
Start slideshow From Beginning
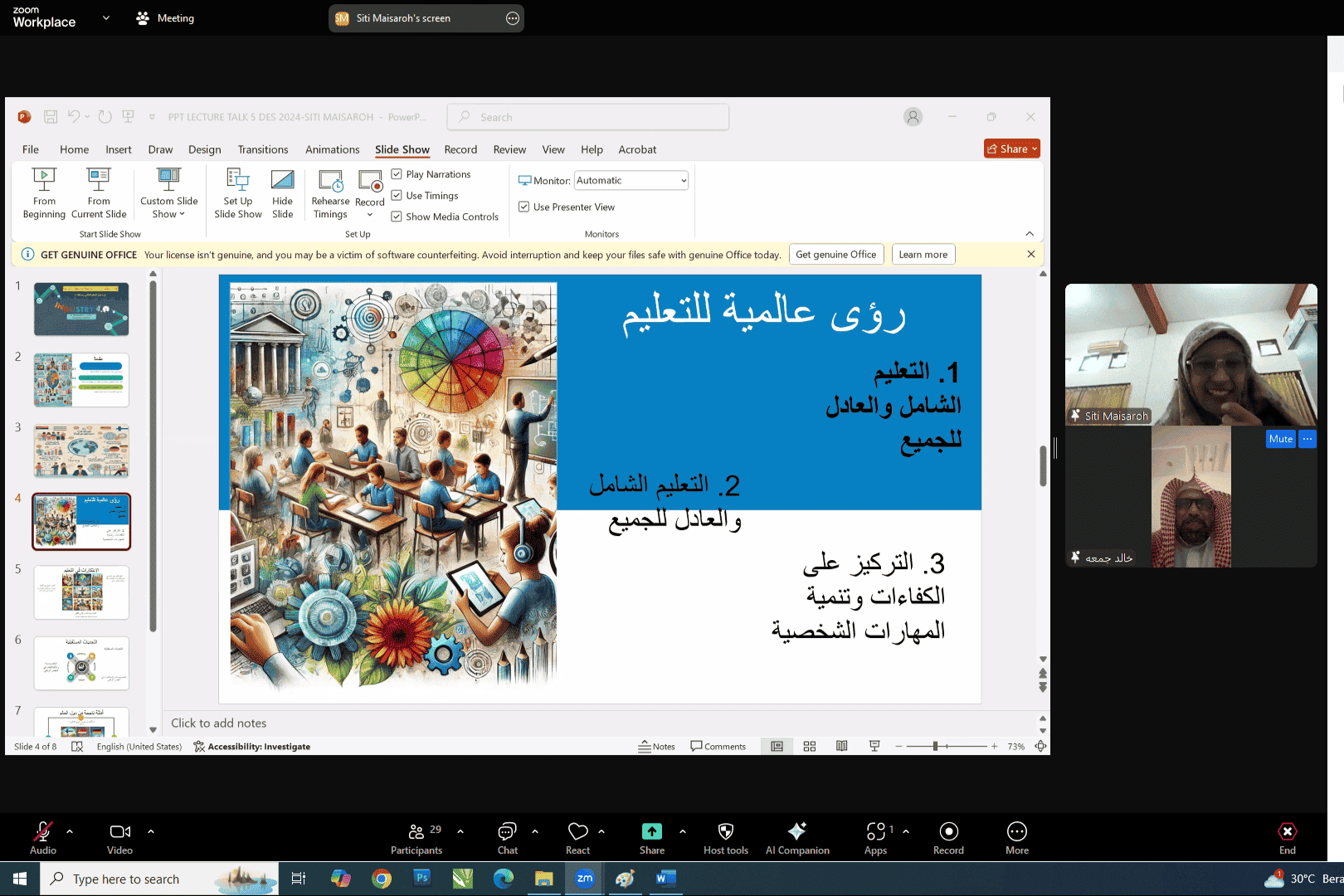point(44,192)
